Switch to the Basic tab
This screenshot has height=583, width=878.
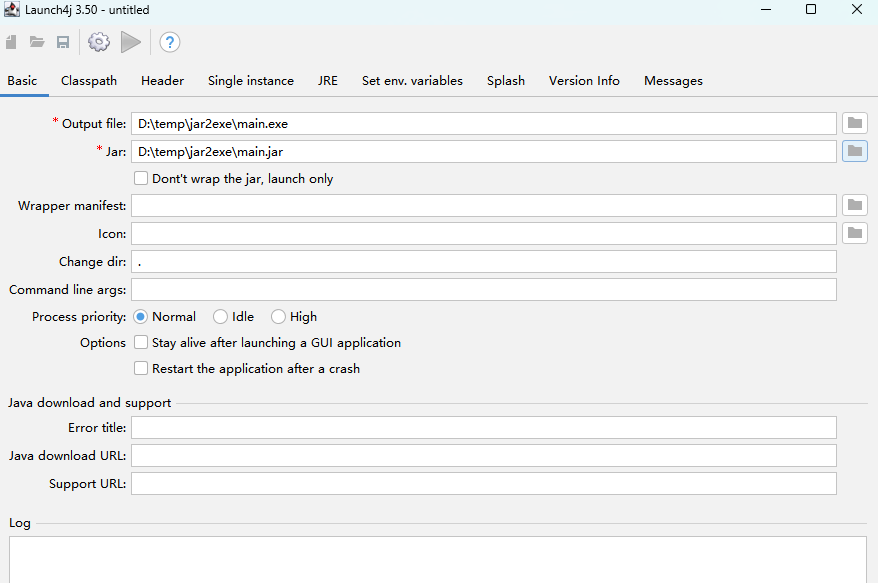22,81
